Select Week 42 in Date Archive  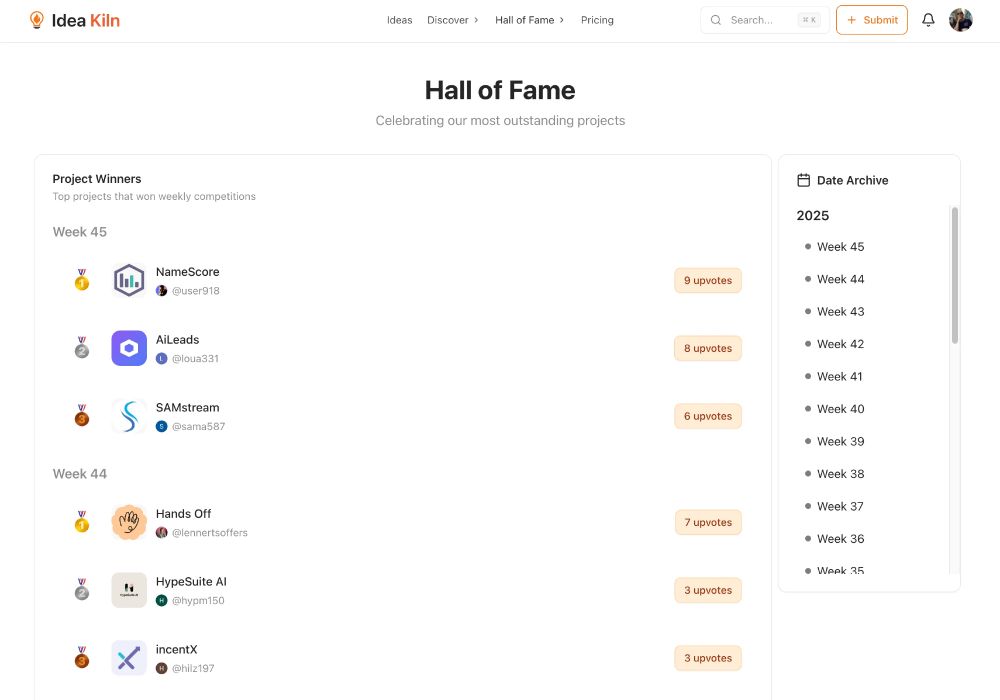840,344
